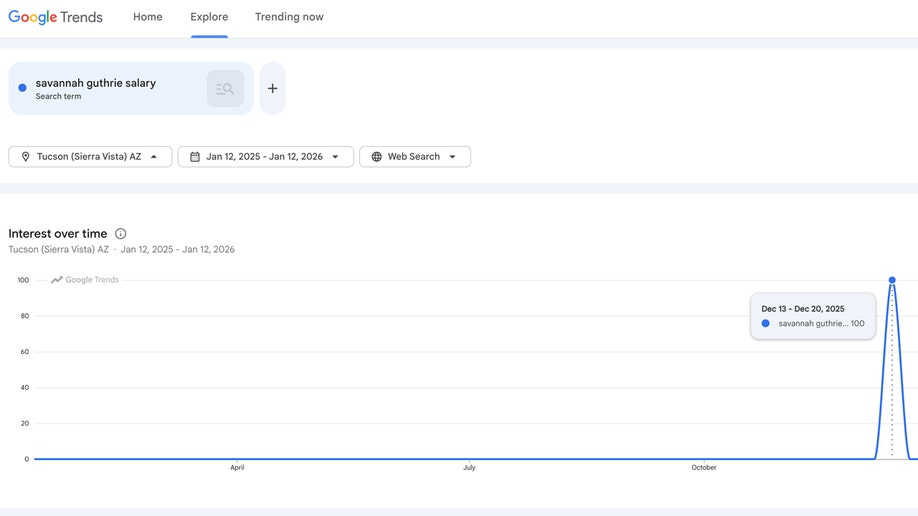Screen dimensions: 918x516
Task: Click the info icon beside Interest over time
Action: click(x=121, y=234)
